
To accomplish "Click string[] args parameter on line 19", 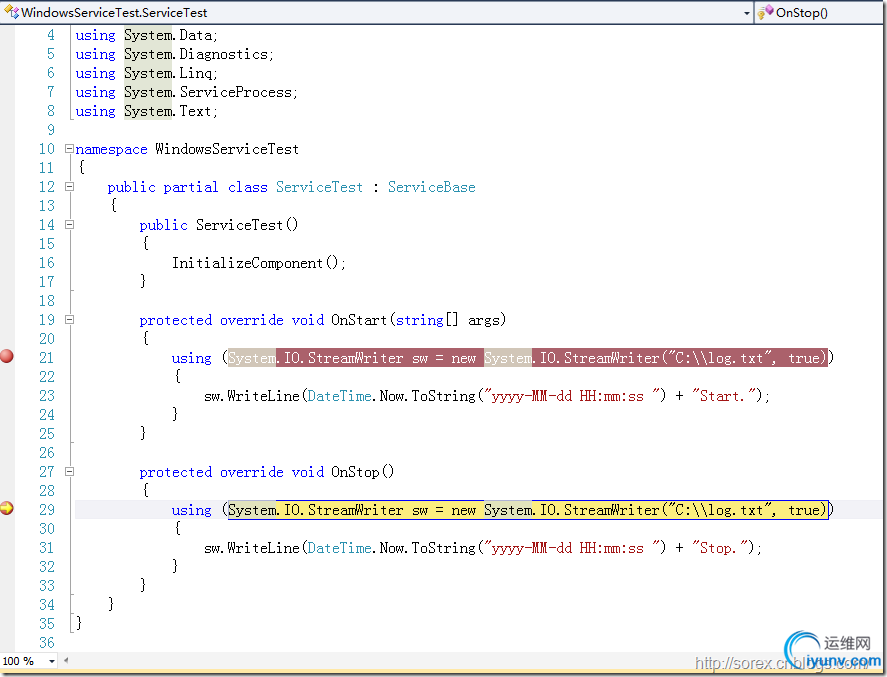I will point(447,320).
